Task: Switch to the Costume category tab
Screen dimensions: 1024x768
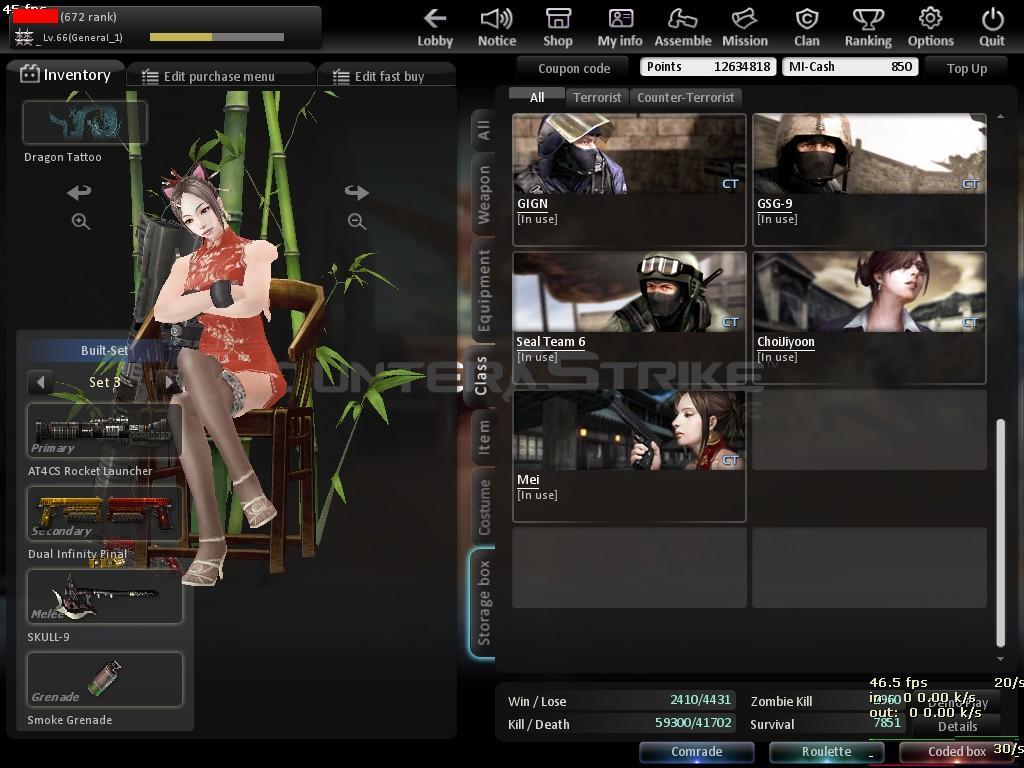Action: click(x=483, y=507)
